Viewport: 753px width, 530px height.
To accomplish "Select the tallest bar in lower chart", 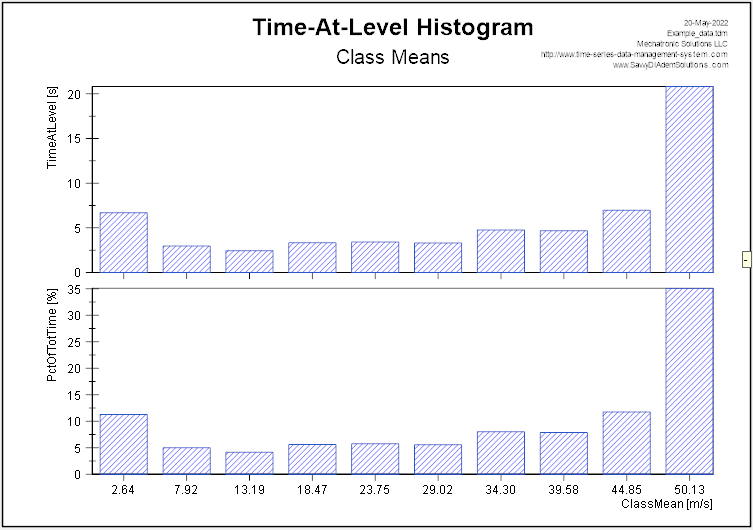I will [x=689, y=382].
